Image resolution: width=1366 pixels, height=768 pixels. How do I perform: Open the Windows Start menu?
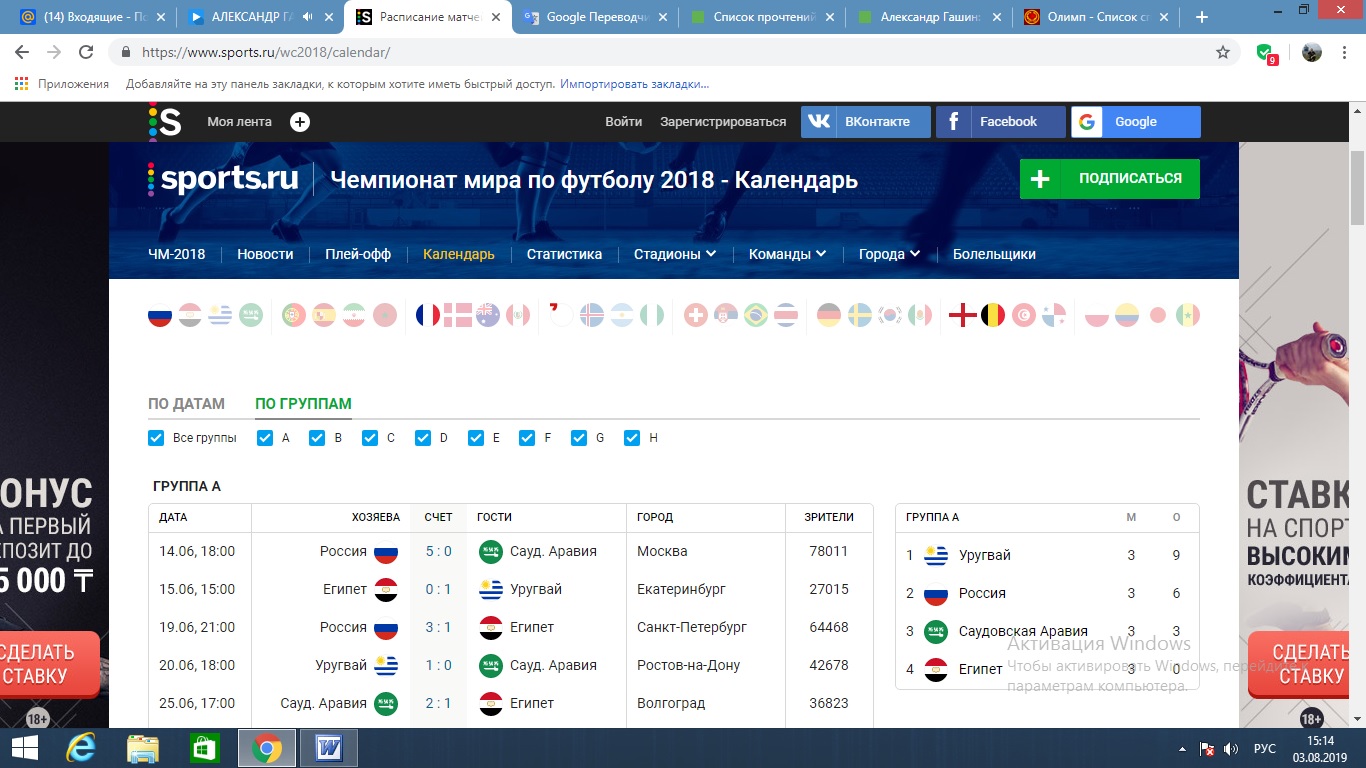(25, 748)
